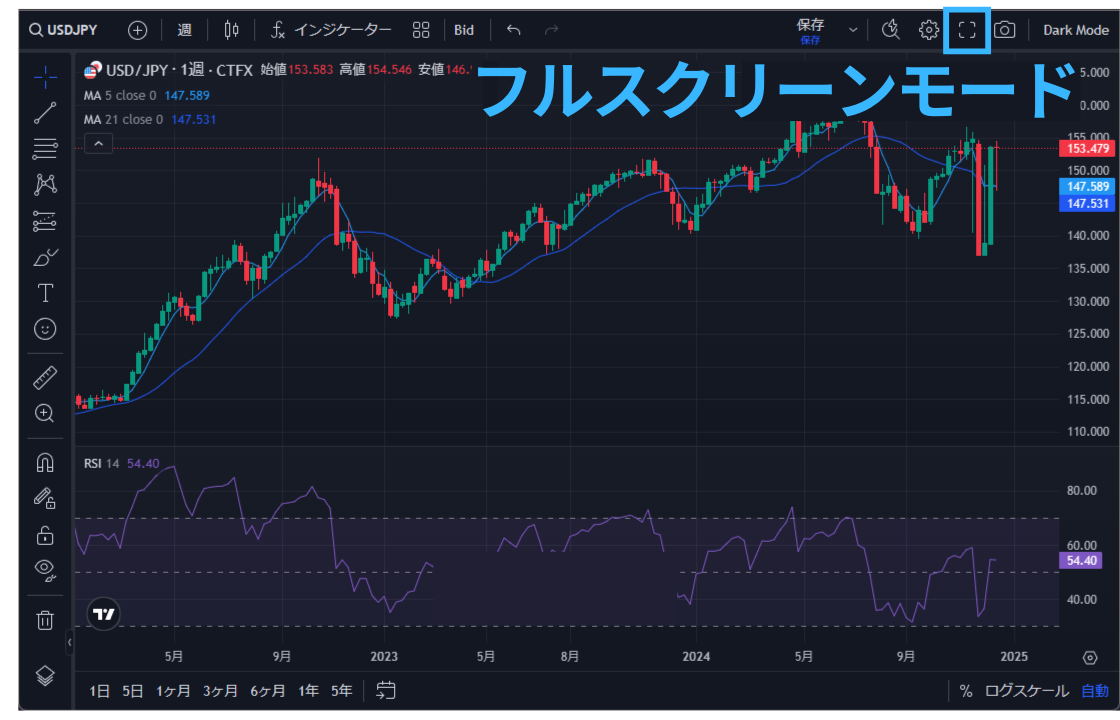Open the USDJPY symbol search
The height and width of the screenshot is (720, 1120).
(x=63, y=30)
